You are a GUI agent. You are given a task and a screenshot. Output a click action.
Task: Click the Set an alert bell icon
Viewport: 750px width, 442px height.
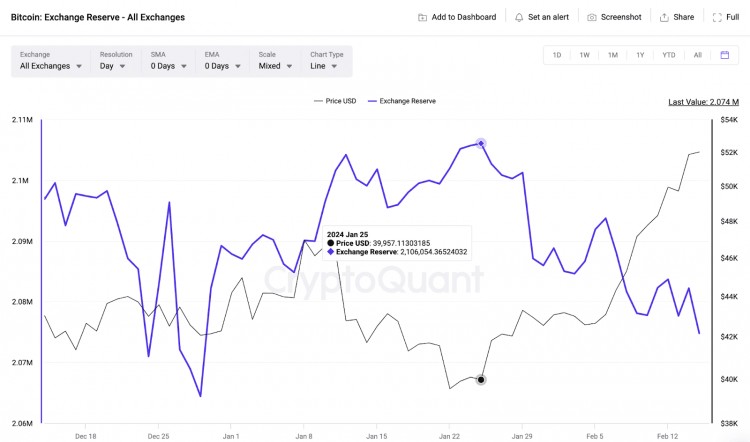coord(519,17)
